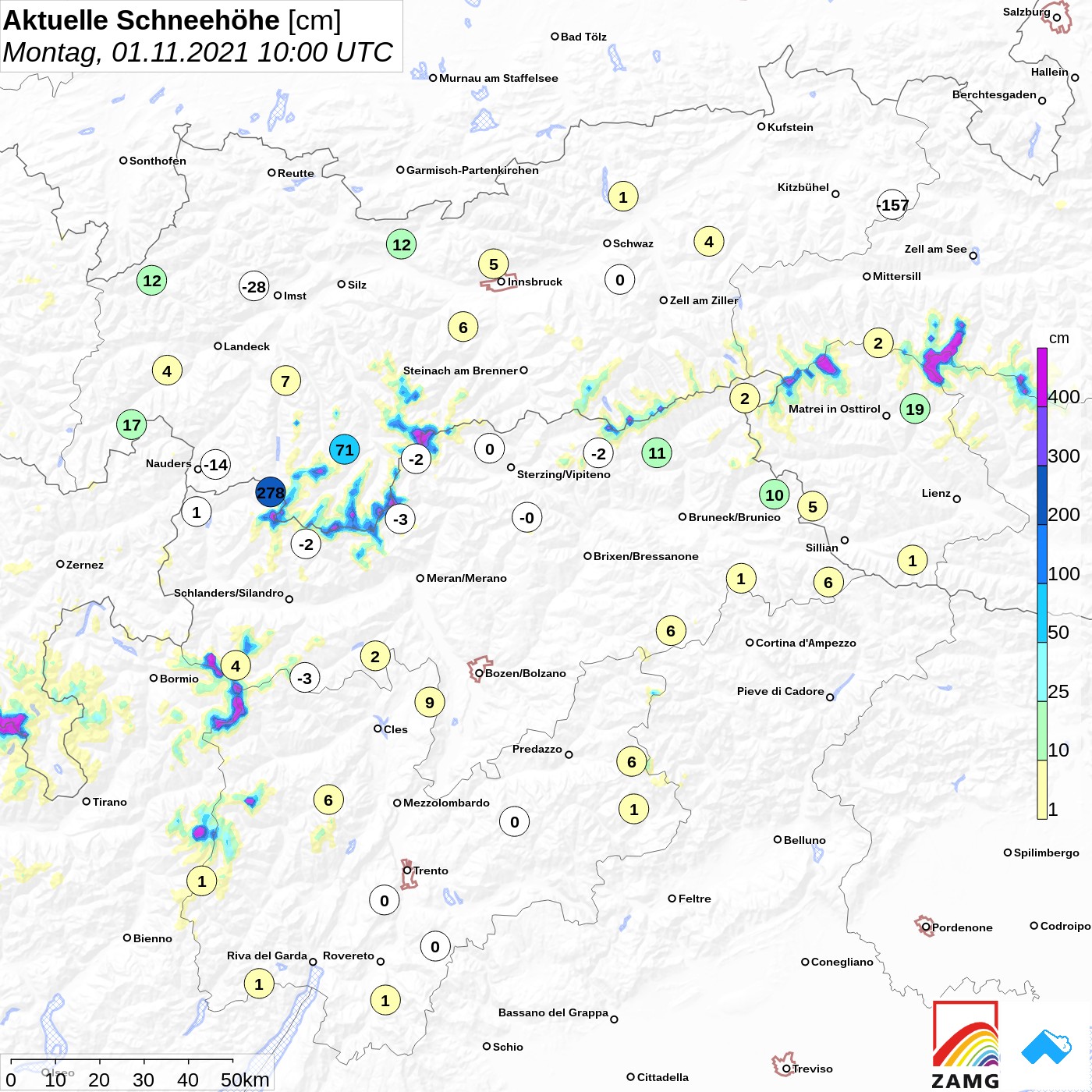Select the 278 cm snow station marker

click(271, 492)
